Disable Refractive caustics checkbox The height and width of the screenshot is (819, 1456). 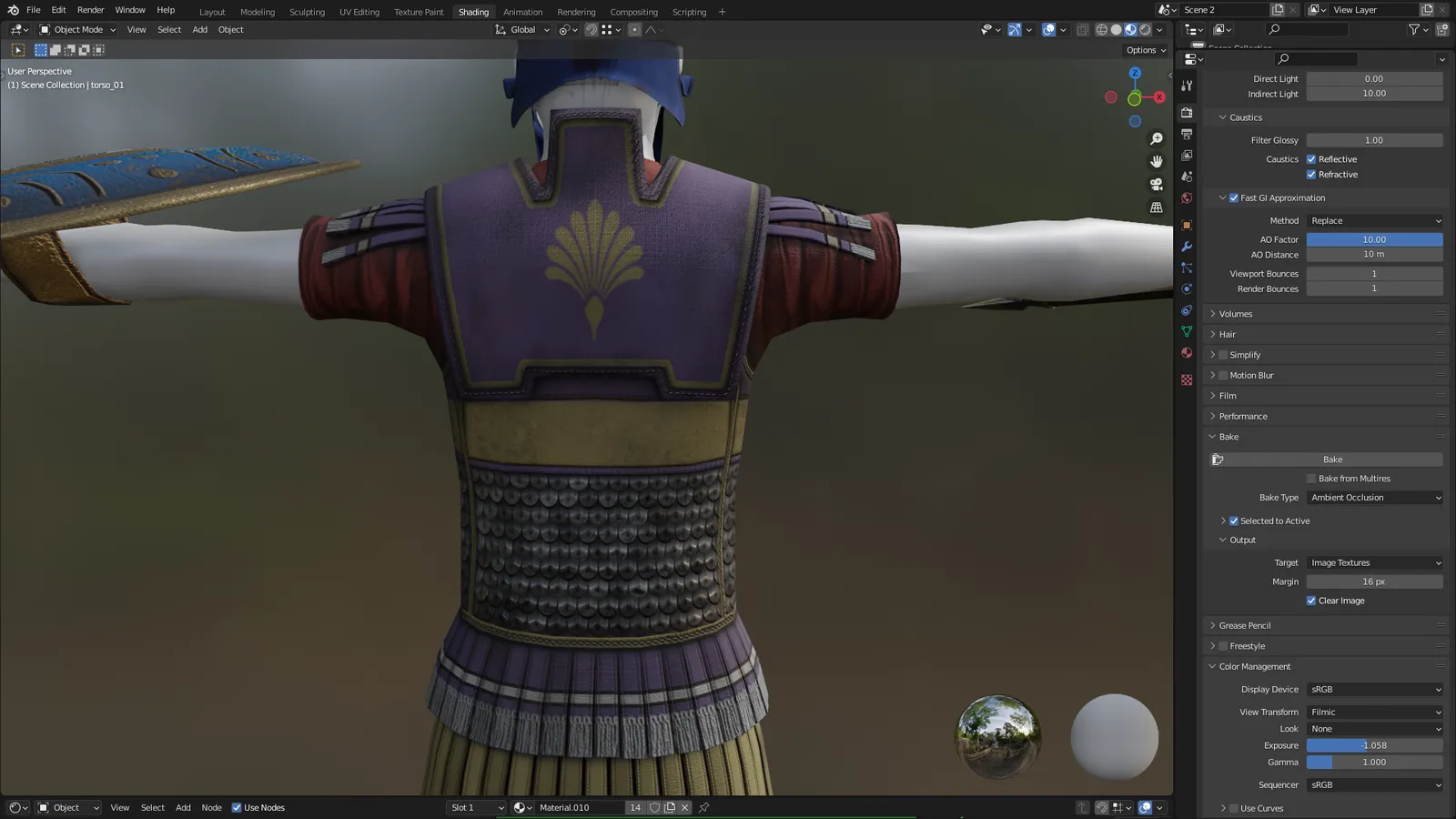1311,175
